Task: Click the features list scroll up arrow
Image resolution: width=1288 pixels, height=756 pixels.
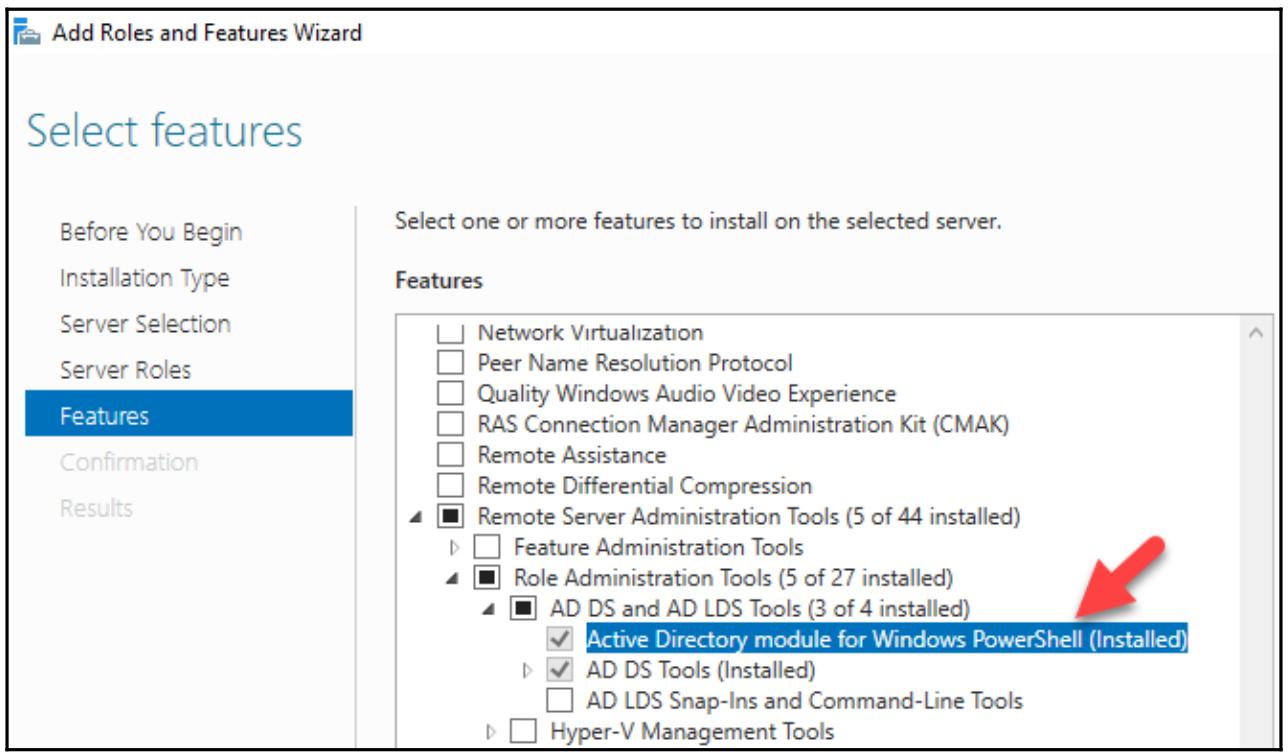Action: click(x=1257, y=333)
